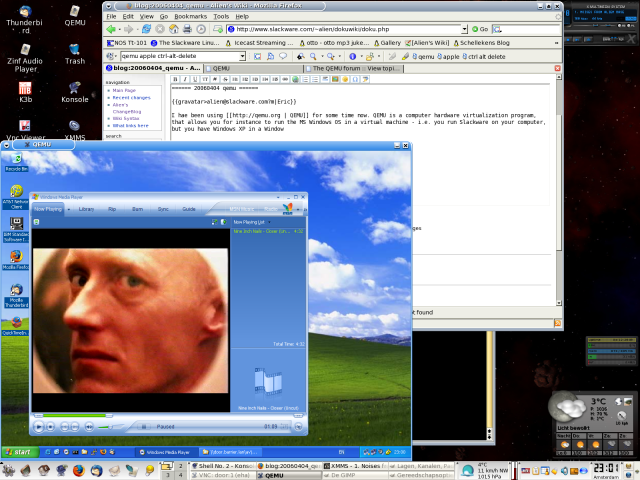Expand the Google toolbar search dropdown
Image resolution: width=640 pixels, height=480 pixels.
click(x=242, y=56)
